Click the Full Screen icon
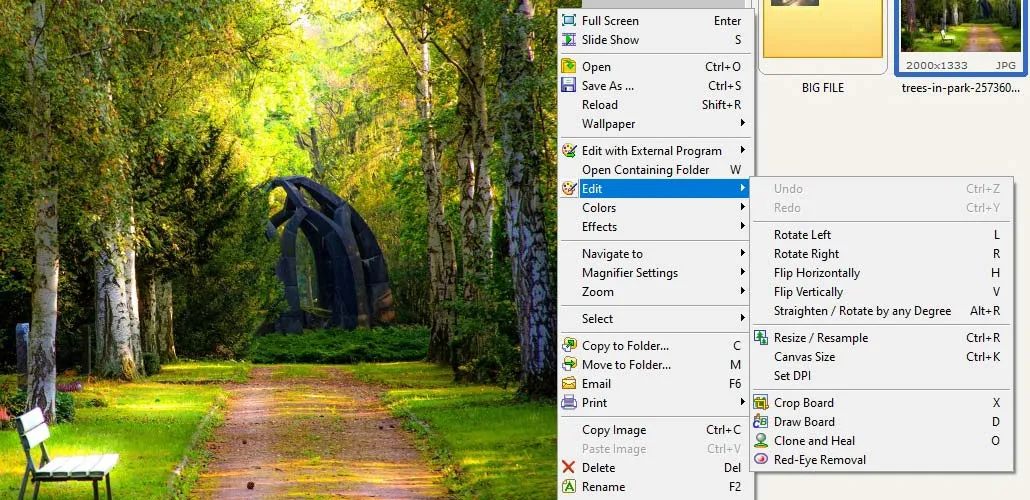The width and height of the screenshot is (1030, 500). 568,20
